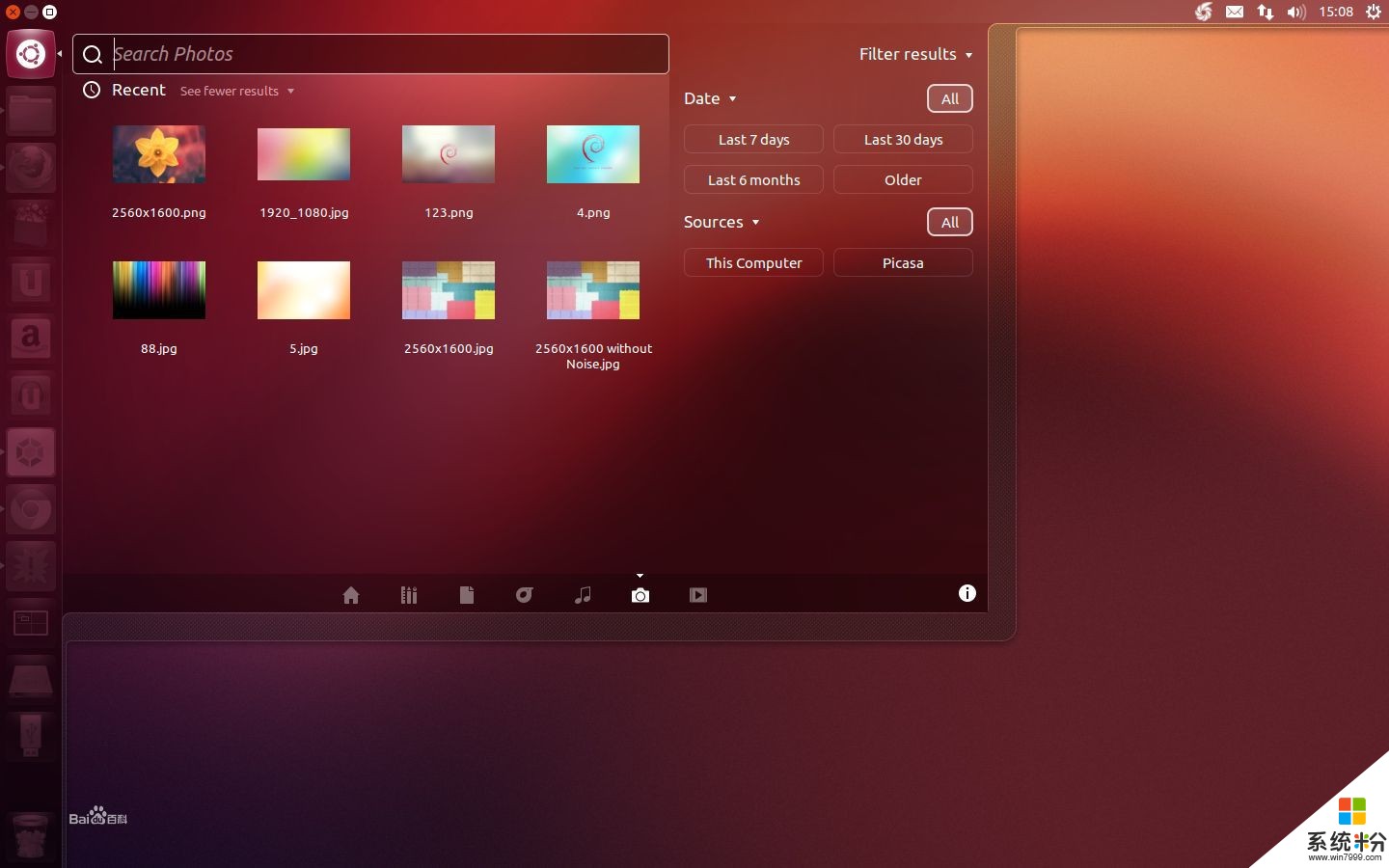
Task: Open the sound volume indicator
Action: click(1295, 12)
